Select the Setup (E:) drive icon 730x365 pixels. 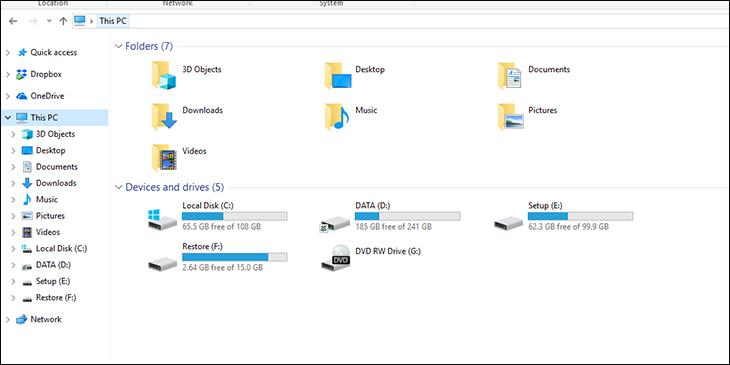point(508,223)
